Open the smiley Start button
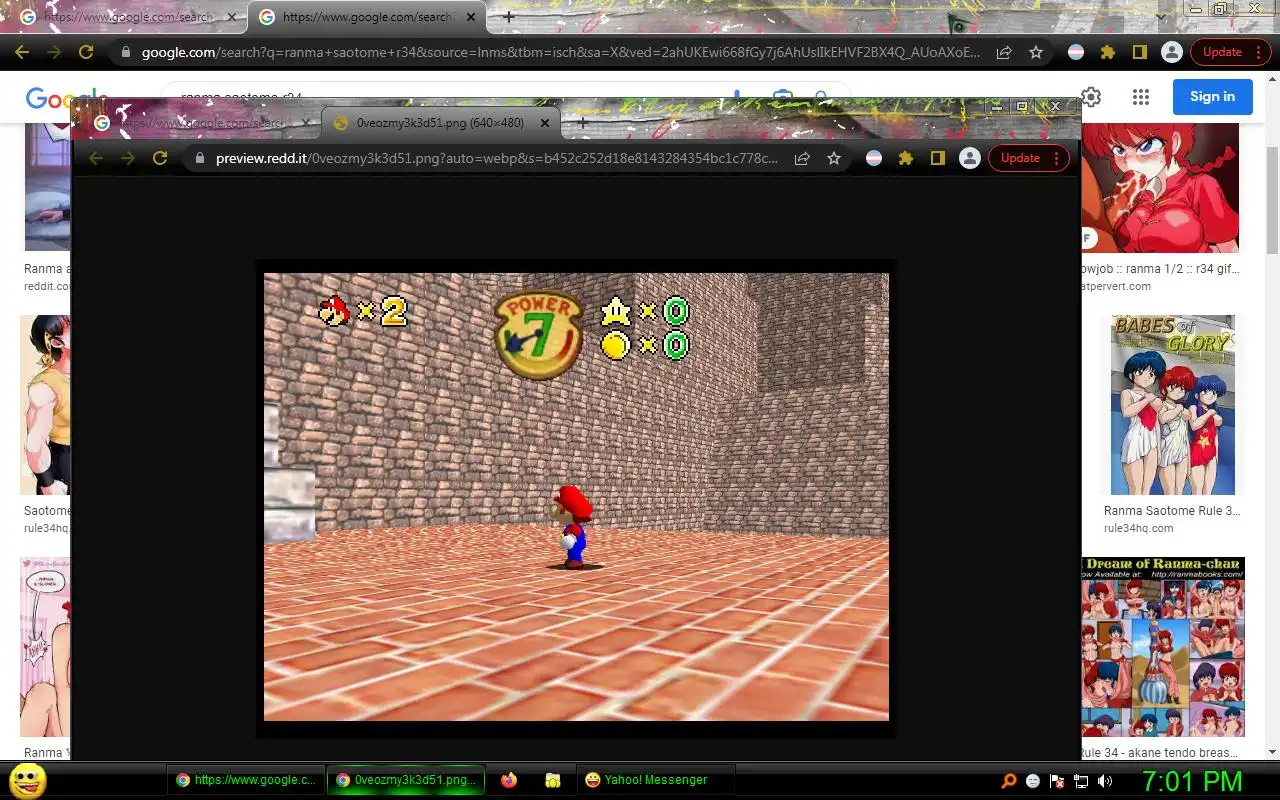Image resolution: width=1280 pixels, height=800 pixels. point(28,780)
